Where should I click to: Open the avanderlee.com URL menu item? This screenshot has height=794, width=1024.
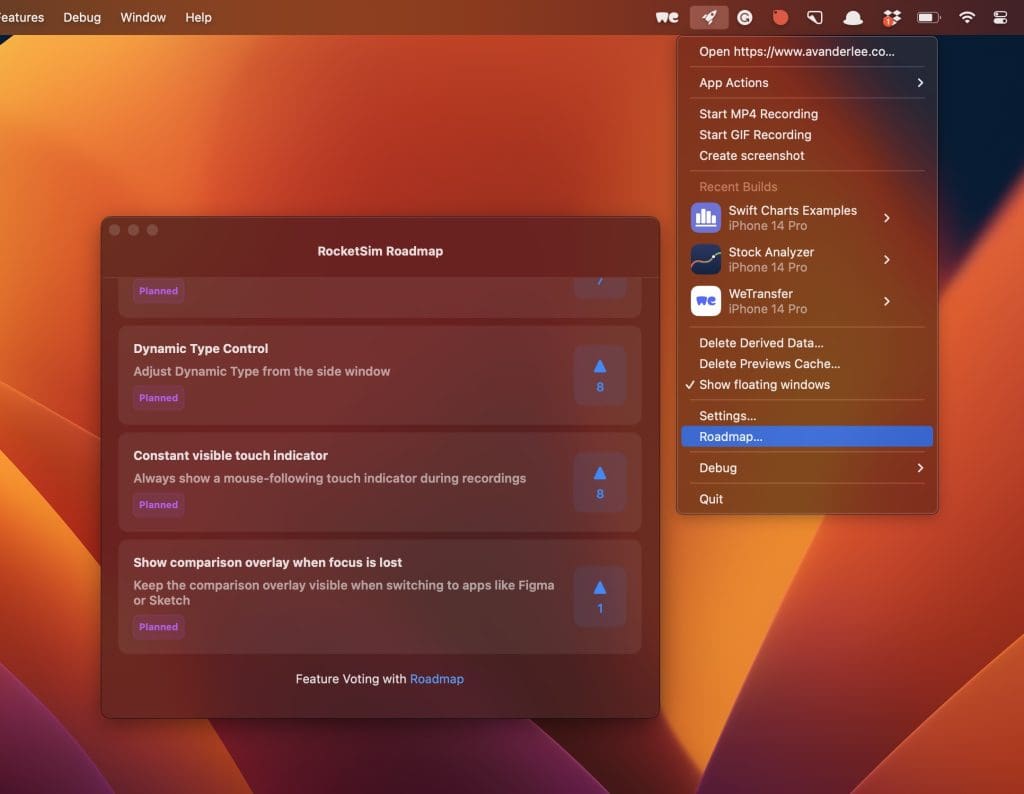(807, 52)
